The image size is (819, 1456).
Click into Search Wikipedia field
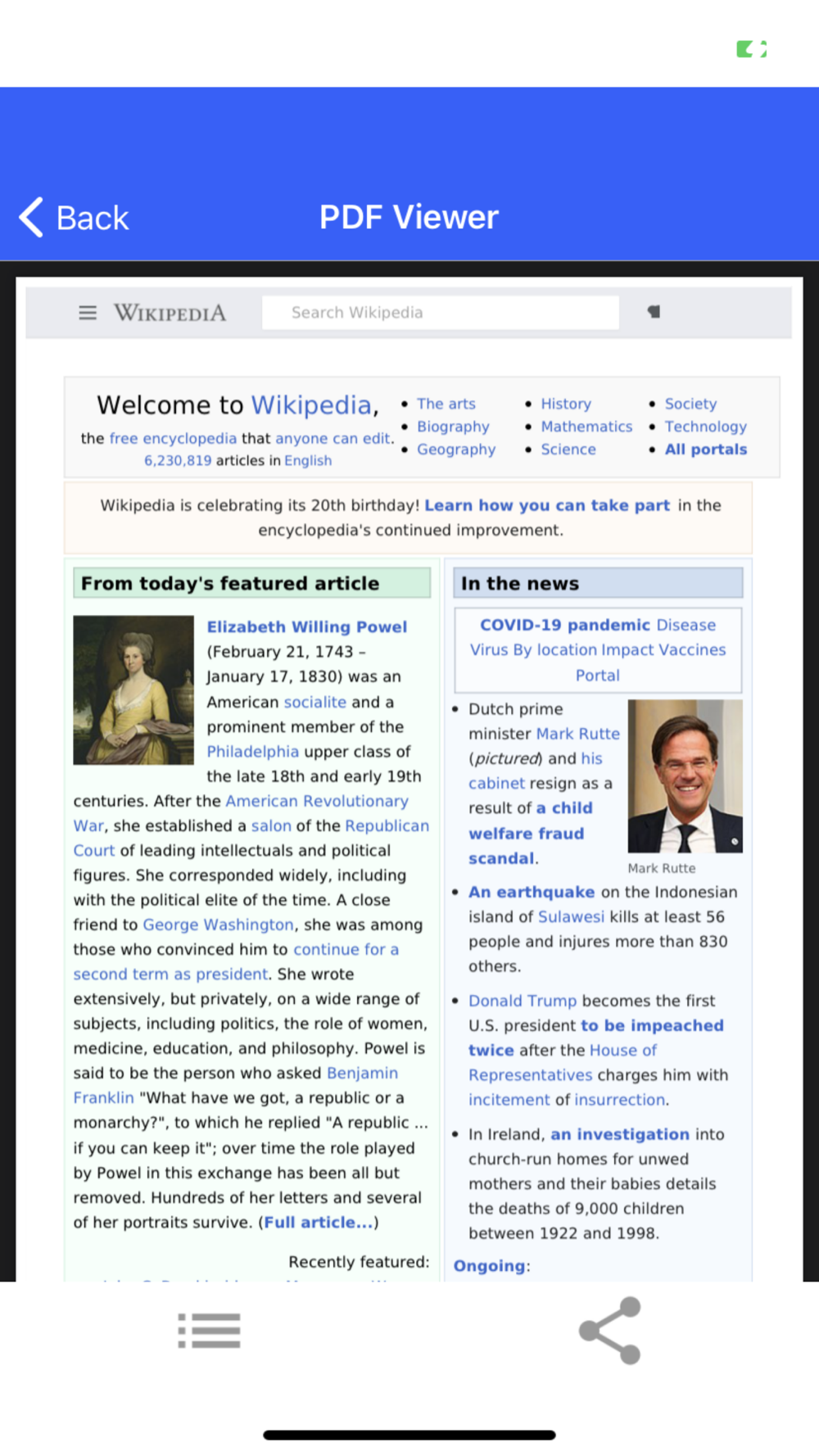click(x=440, y=313)
